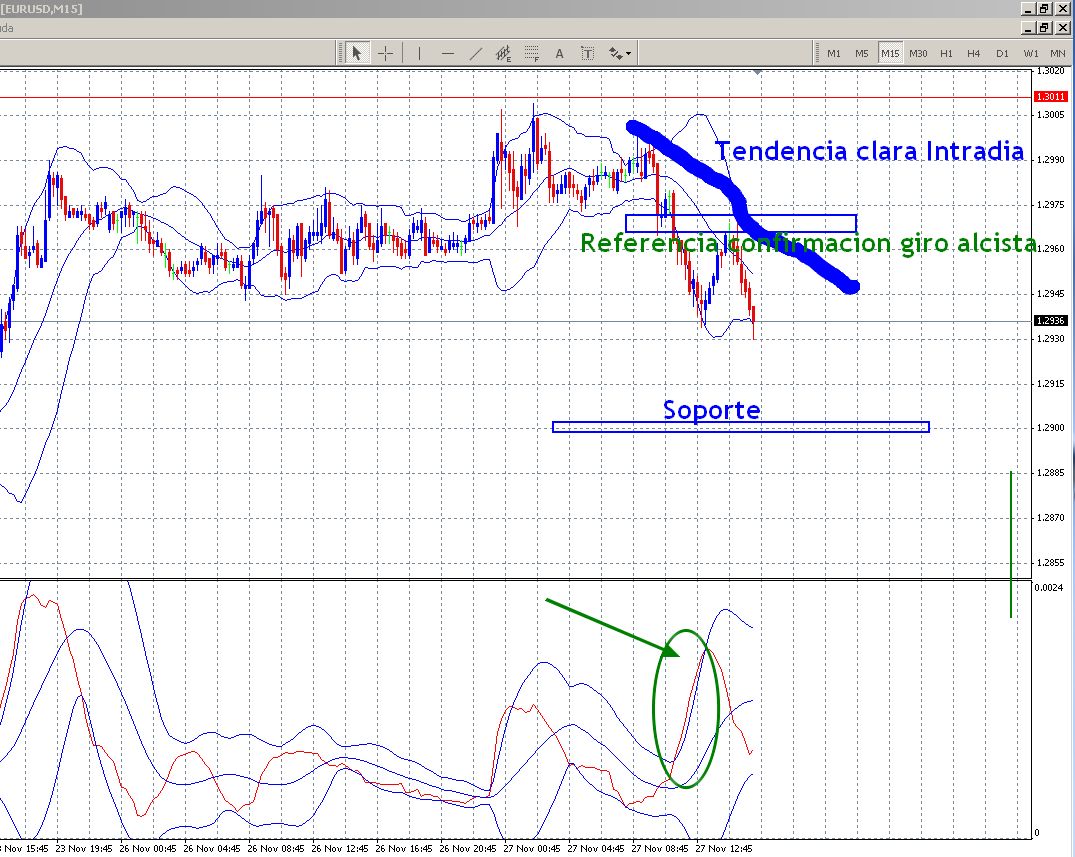Open the arrows and shapes dropdown
1075x857 pixels.
click(x=620, y=53)
